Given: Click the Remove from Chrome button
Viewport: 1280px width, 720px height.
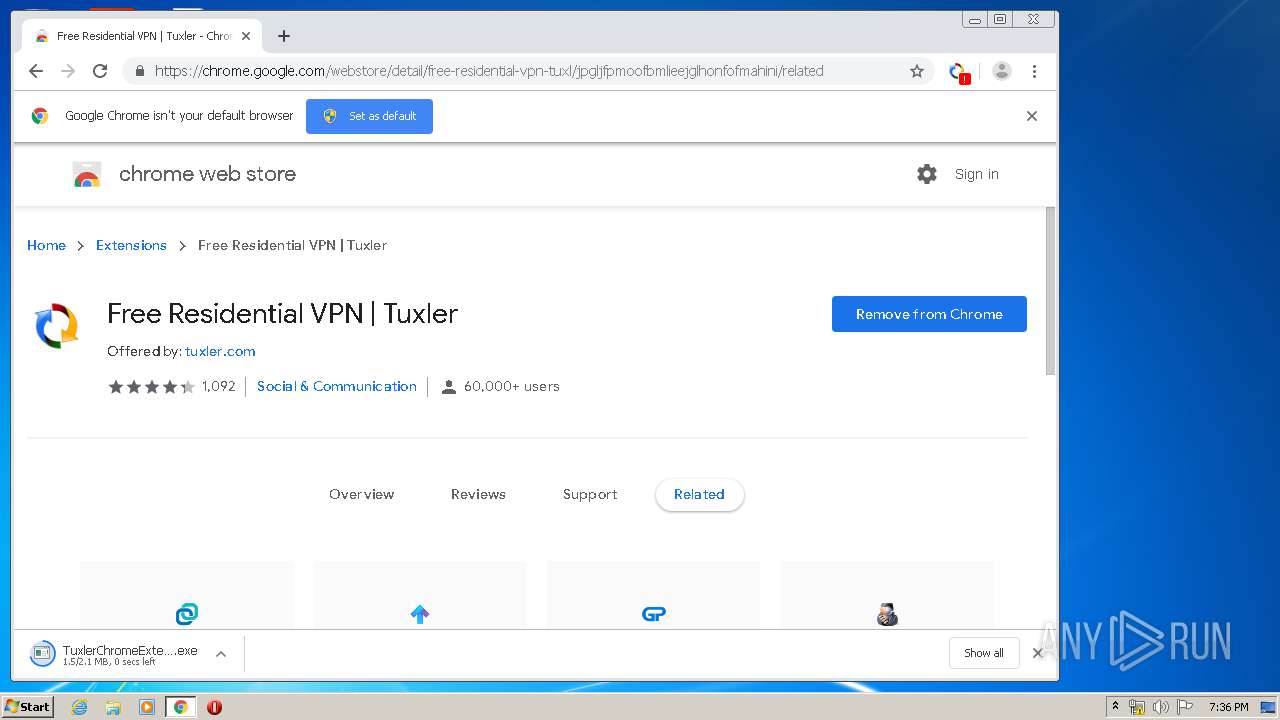Looking at the screenshot, I should (x=929, y=314).
